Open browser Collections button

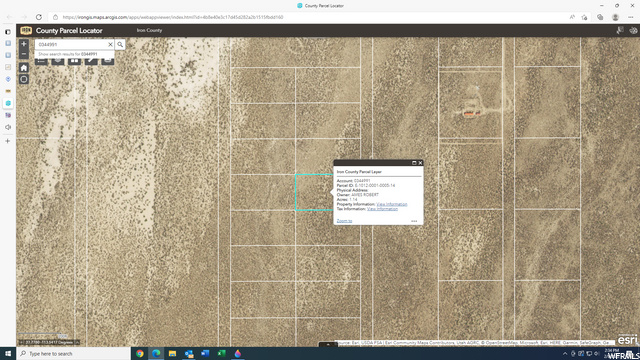tap(600, 17)
